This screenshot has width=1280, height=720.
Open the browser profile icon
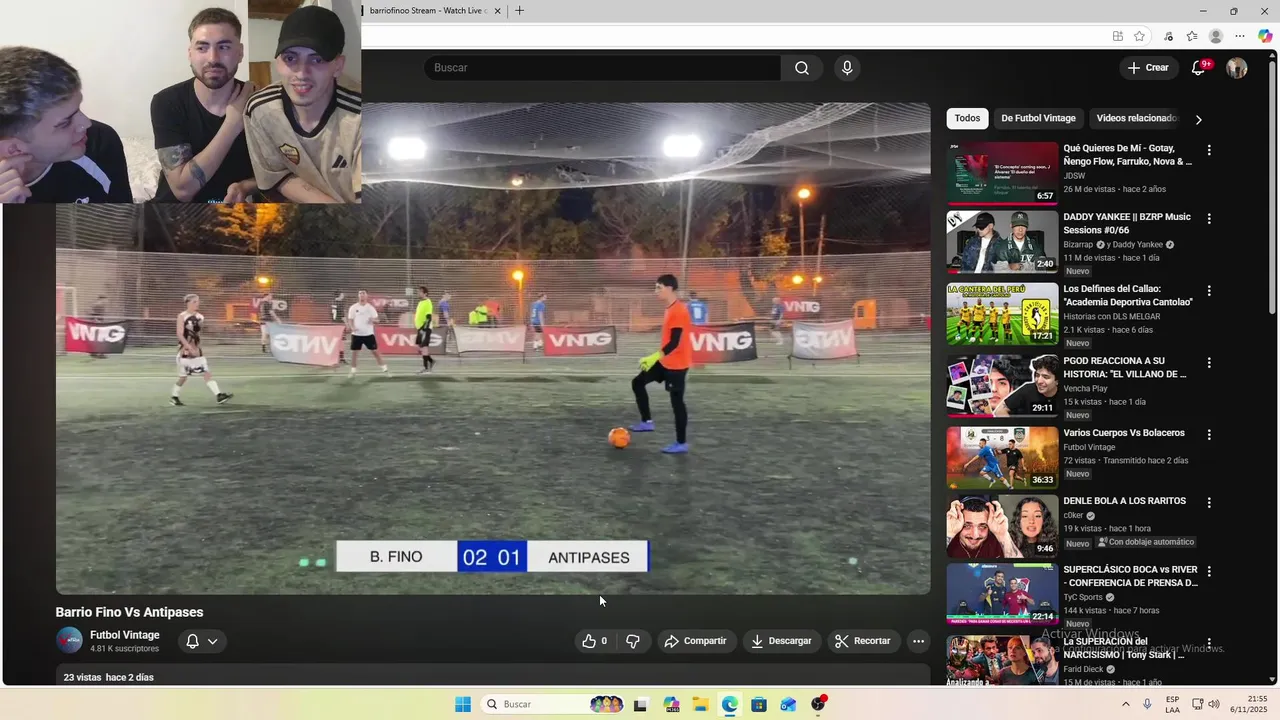tap(1216, 36)
